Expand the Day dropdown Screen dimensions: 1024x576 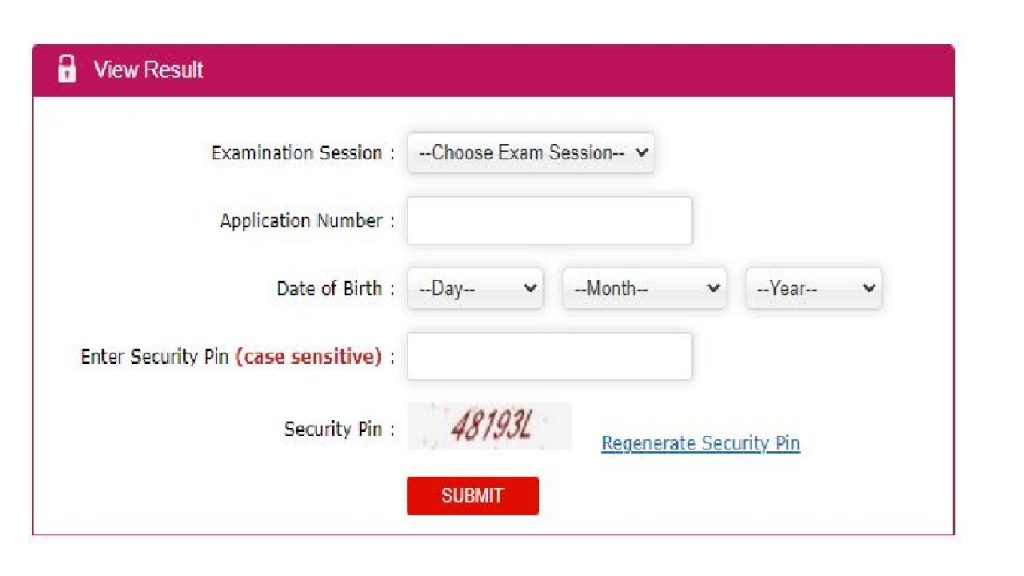[x=474, y=289]
